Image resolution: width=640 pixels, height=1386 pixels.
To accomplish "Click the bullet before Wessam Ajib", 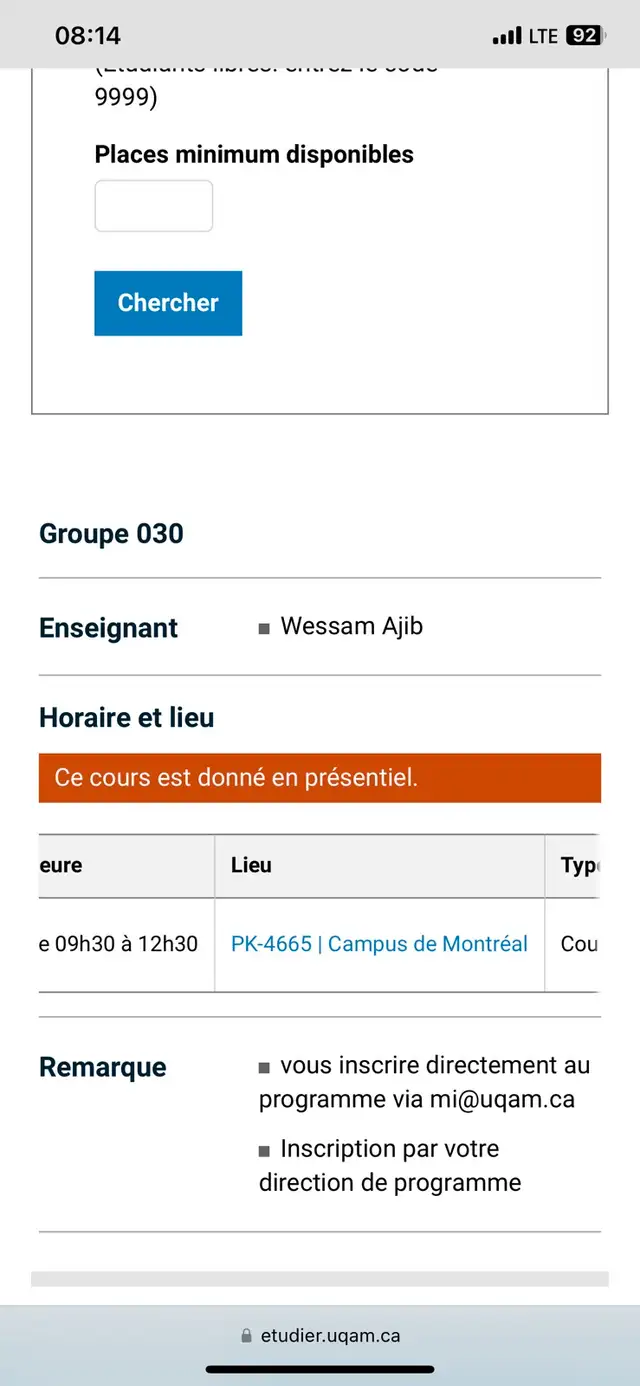I will click(x=264, y=629).
